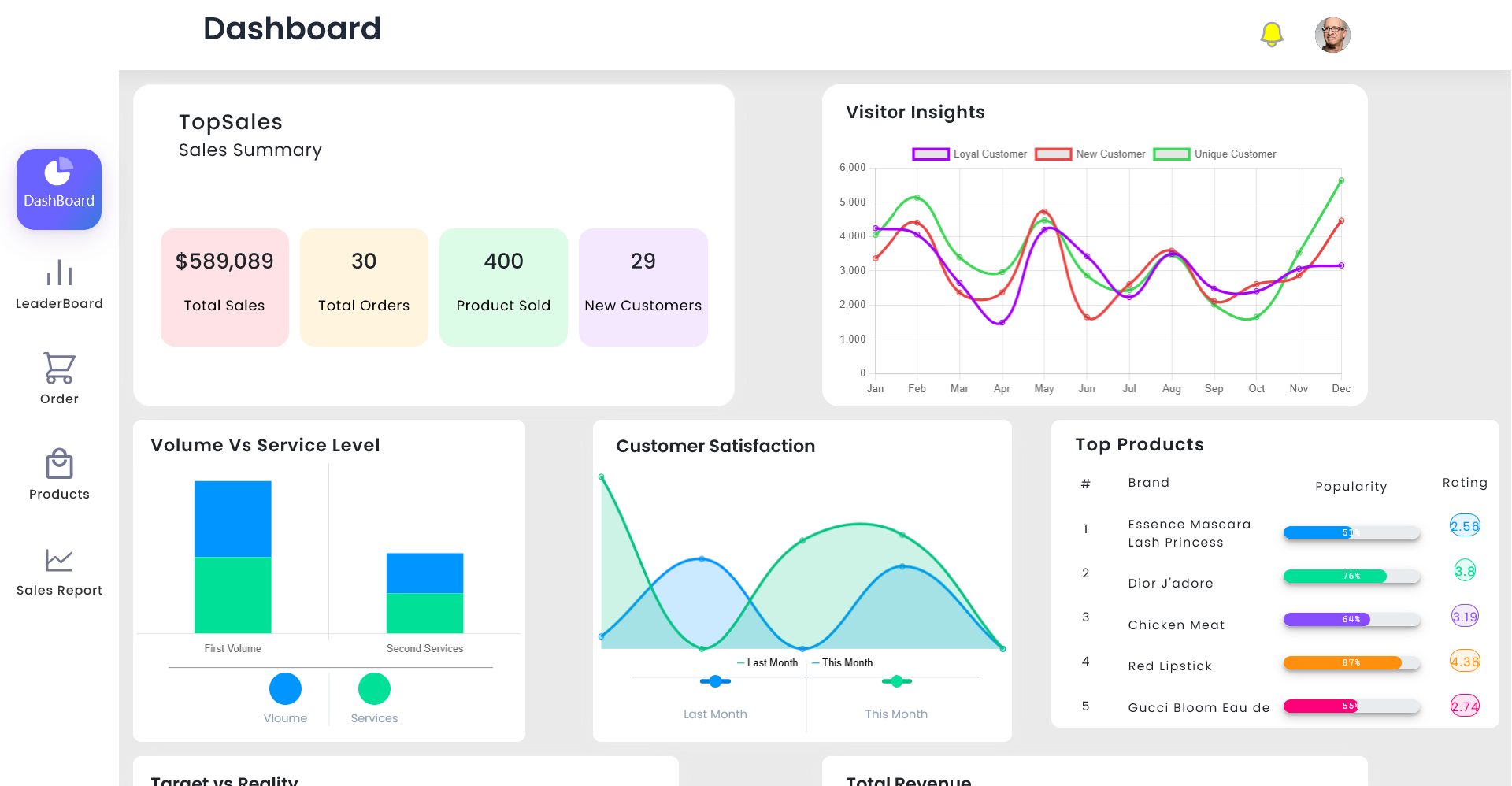Toggle Loyal Customer legend in Visitor Insights
Image resolution: width=1512 pixels, height=786 pixels.
pyautogui.click(x=969, y=154)
